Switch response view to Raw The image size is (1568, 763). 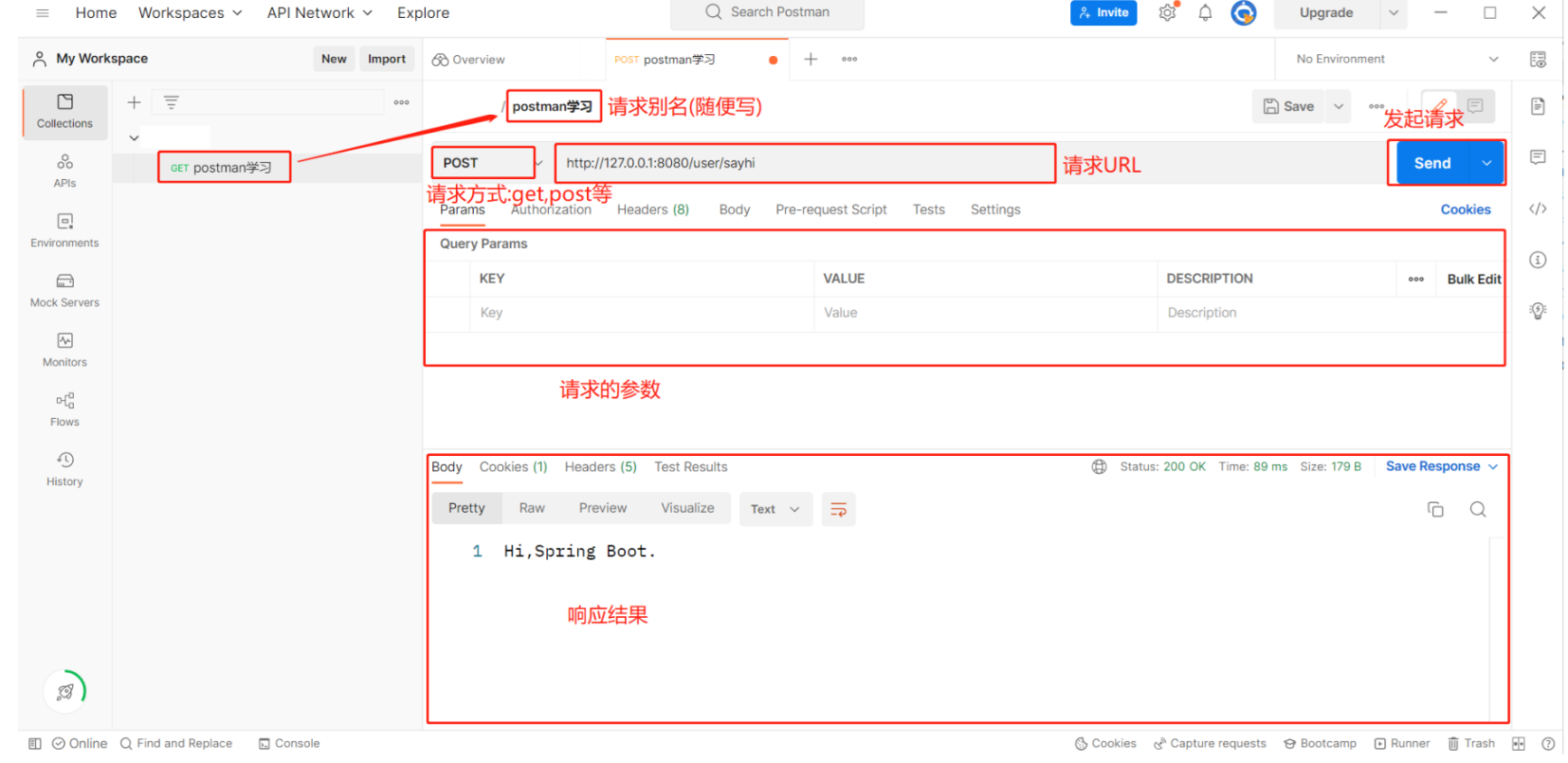(532, 508)
